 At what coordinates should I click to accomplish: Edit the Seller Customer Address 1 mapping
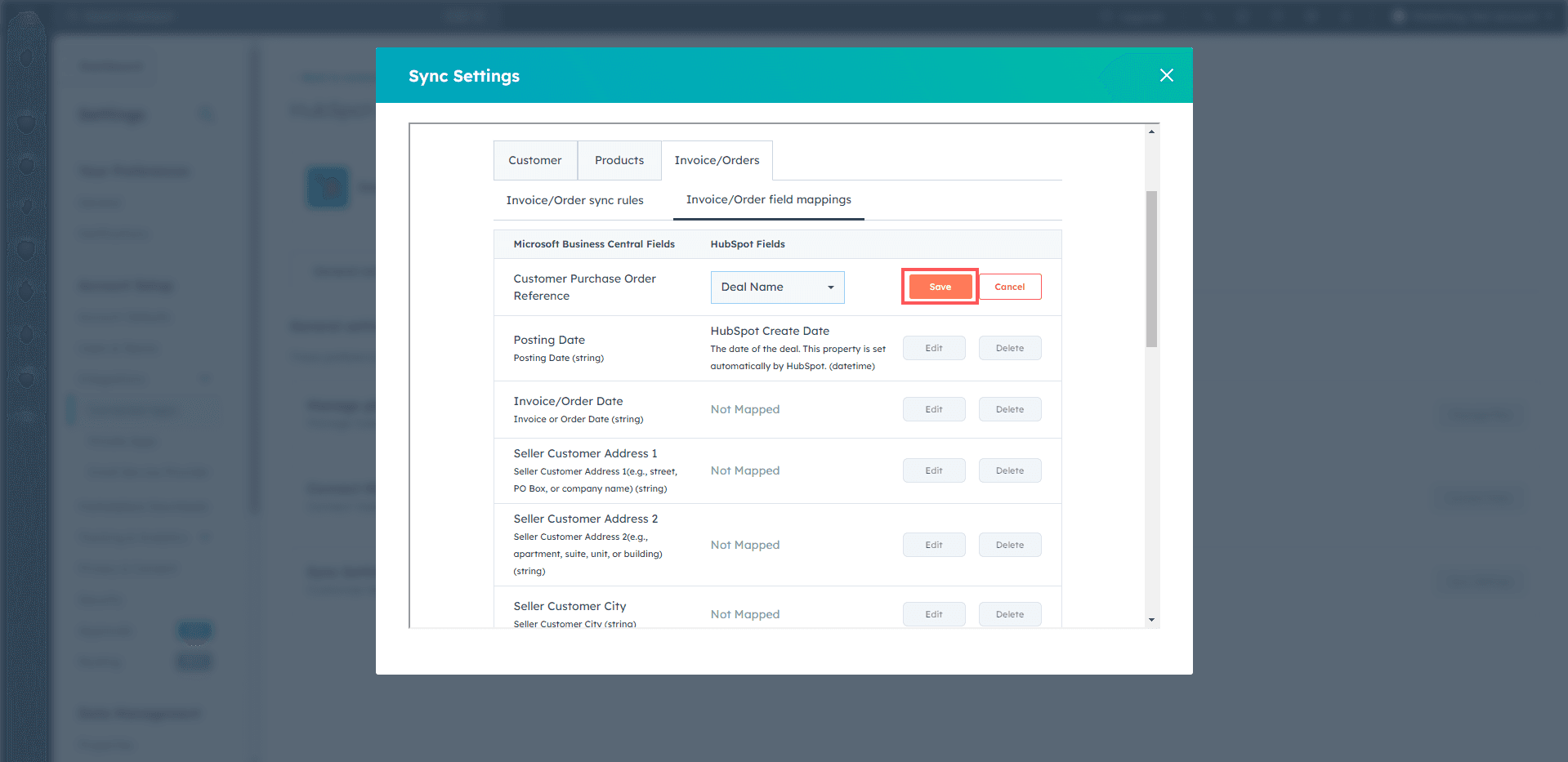click(934, 470)
